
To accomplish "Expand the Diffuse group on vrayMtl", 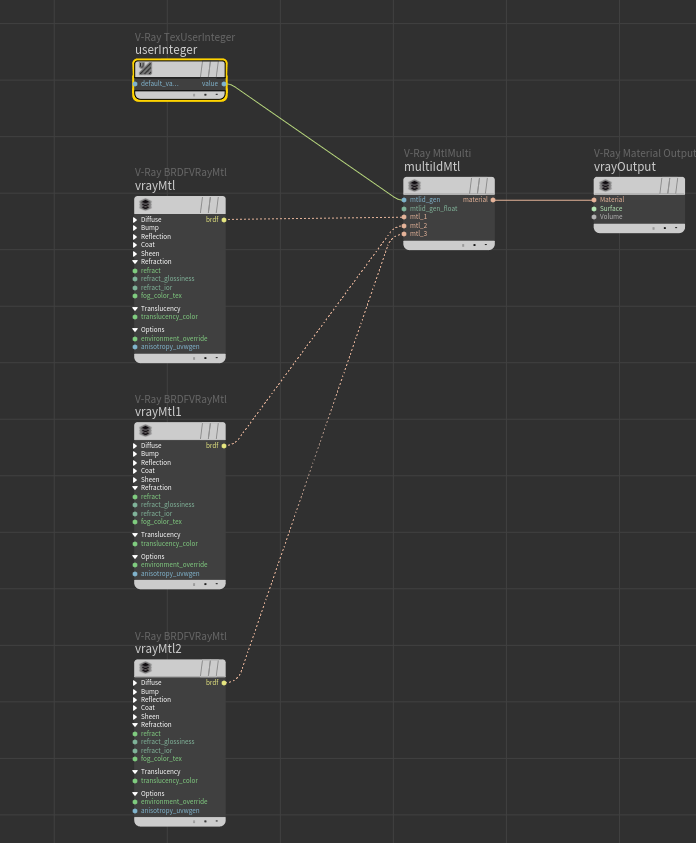I will coord(135,219).
